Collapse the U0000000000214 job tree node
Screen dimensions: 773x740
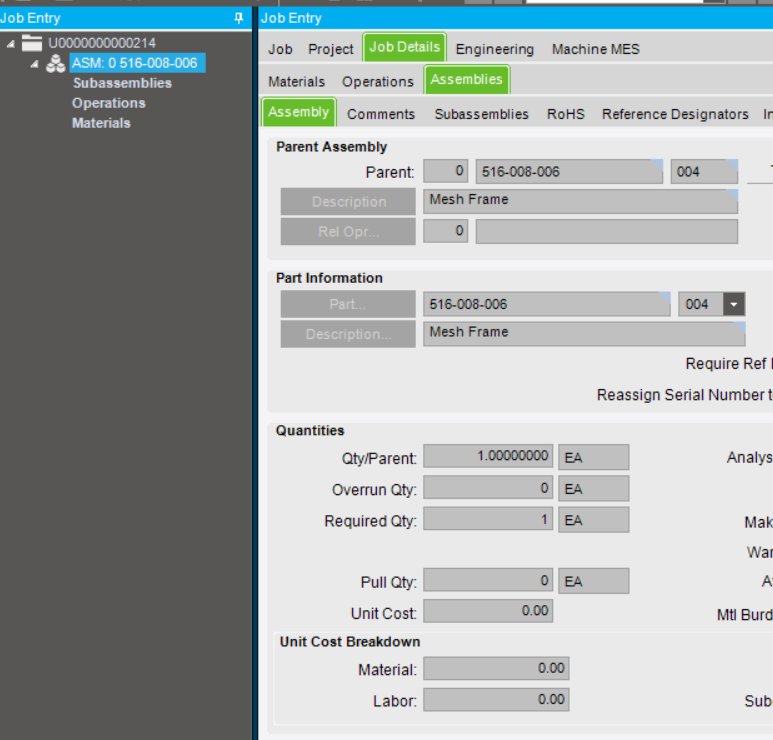[x=11, y=43]
